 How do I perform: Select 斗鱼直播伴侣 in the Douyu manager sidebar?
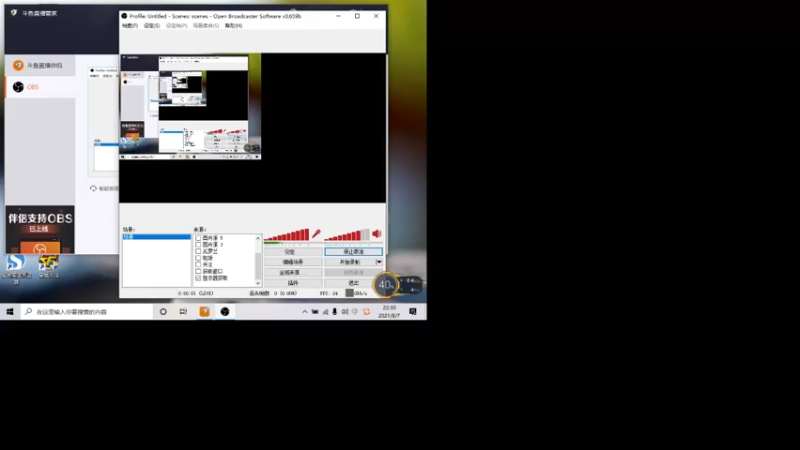(40, 65)
